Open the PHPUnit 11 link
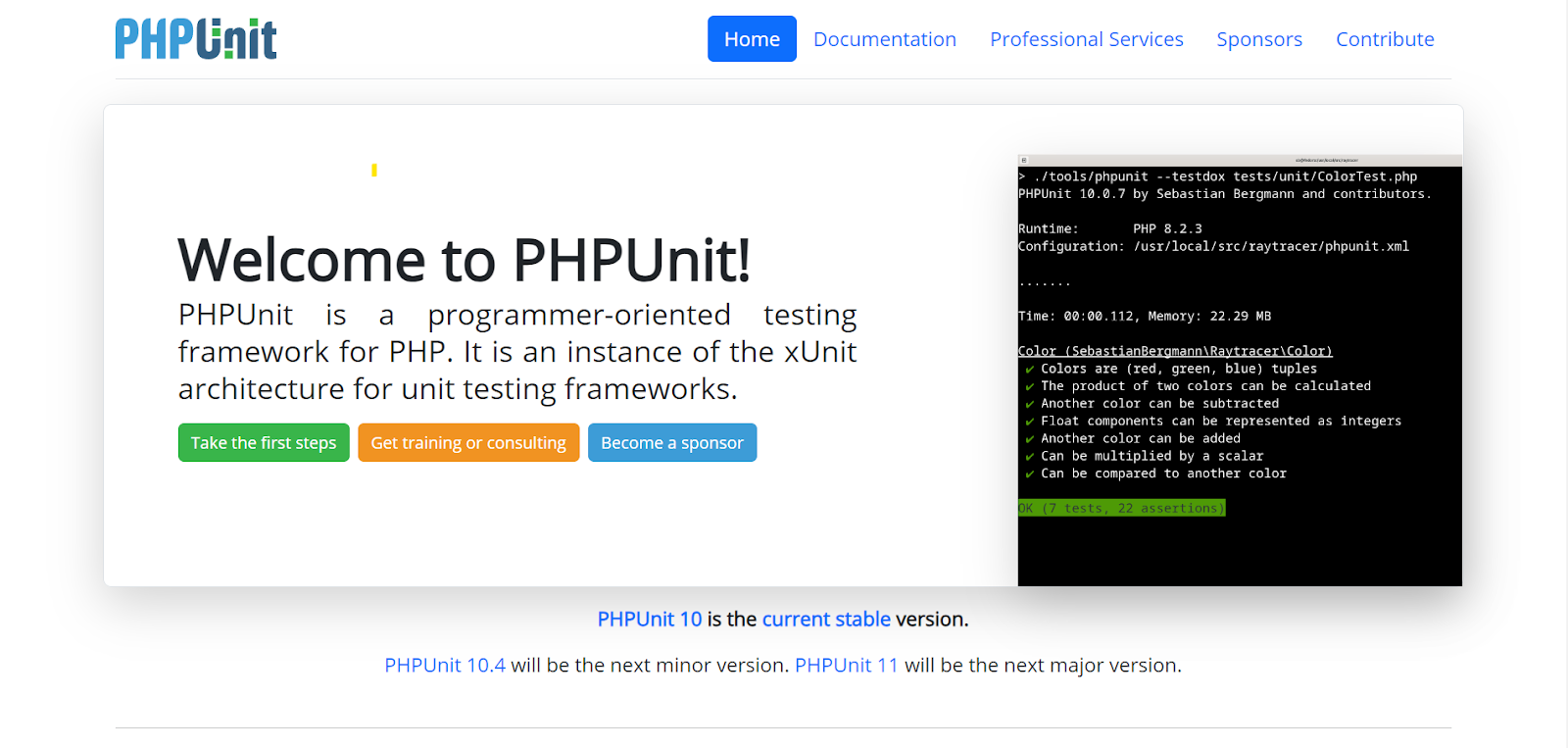This screenshot has height=748, width=1568. 847,666
